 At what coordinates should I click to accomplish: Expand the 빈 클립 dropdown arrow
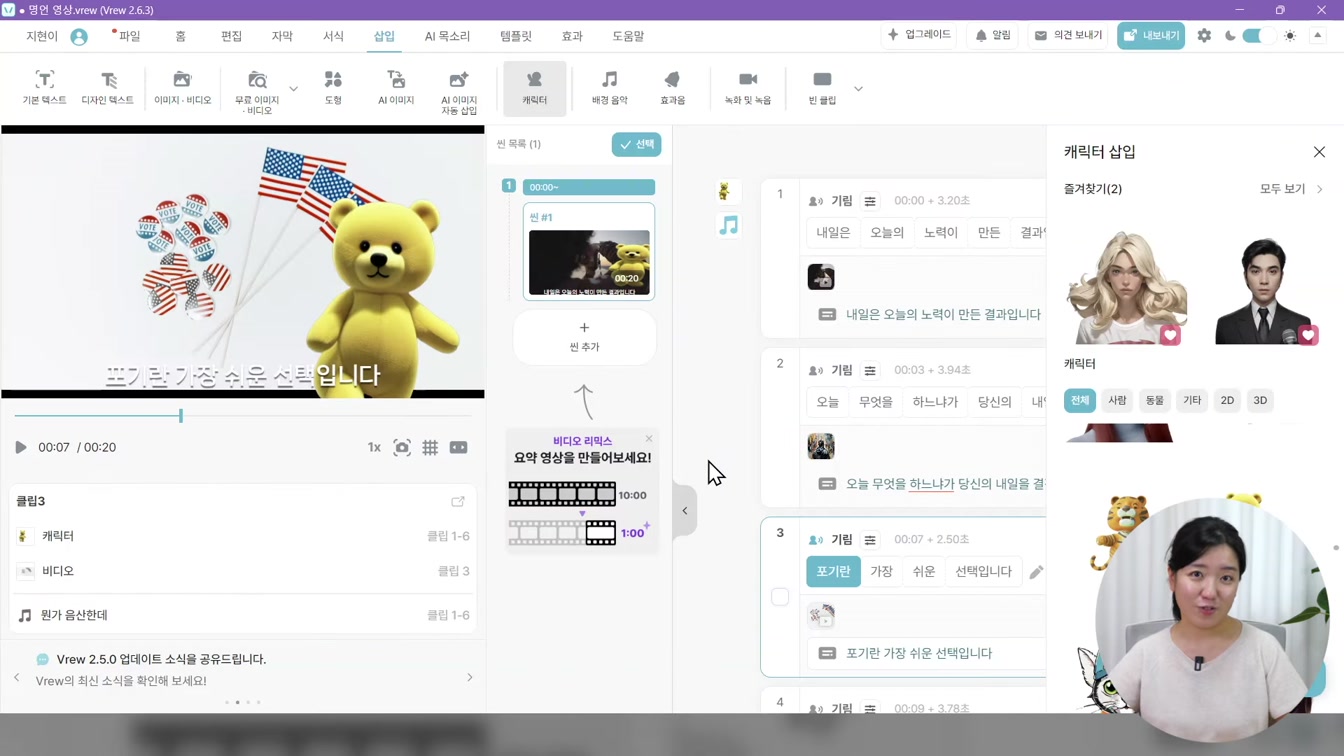pos(858,89)
